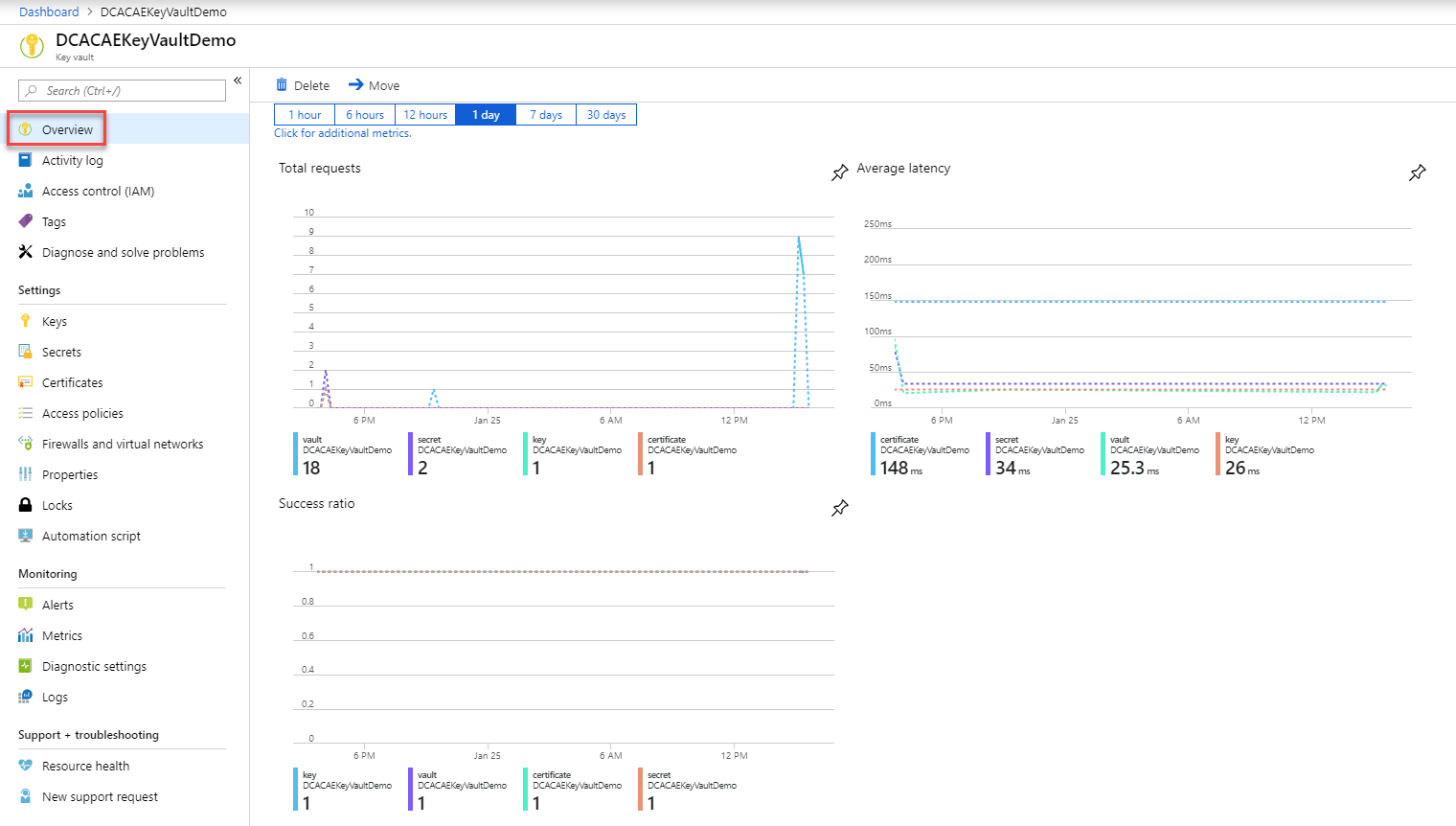Click the Alerts icon under Monitoring
Screen dimensions: 1456x826
coord(26,605)
